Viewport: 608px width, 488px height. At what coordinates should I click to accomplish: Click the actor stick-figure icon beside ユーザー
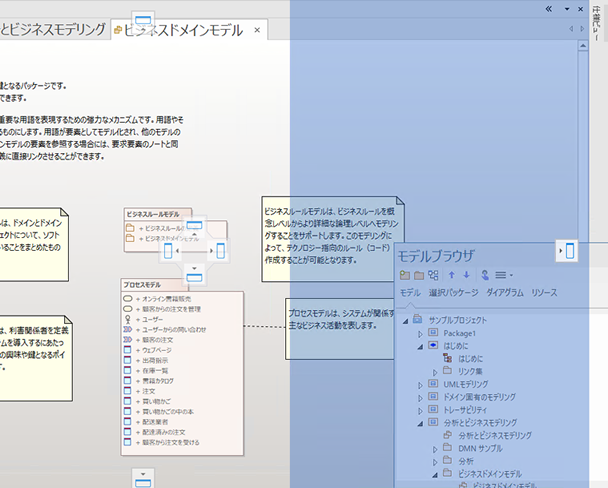pyautogui.click(x=128, y=319)
